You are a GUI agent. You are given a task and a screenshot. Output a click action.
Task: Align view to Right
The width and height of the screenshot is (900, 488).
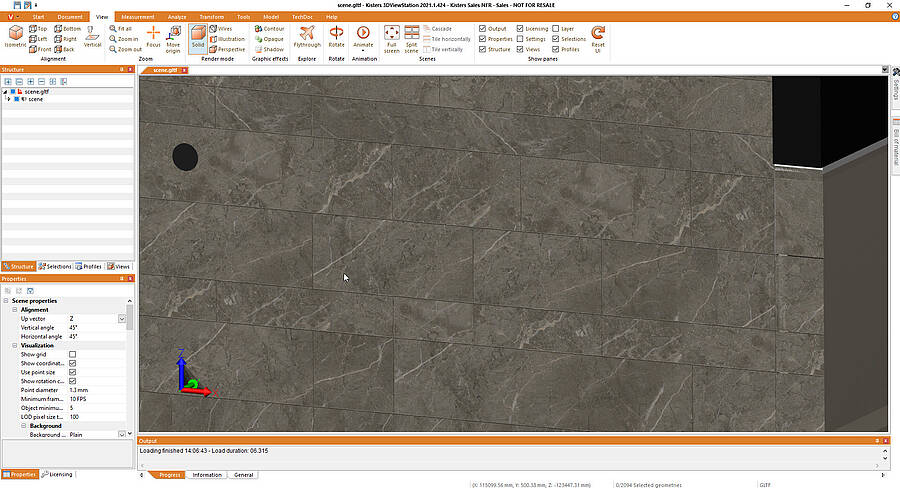(x=65, y=39)
